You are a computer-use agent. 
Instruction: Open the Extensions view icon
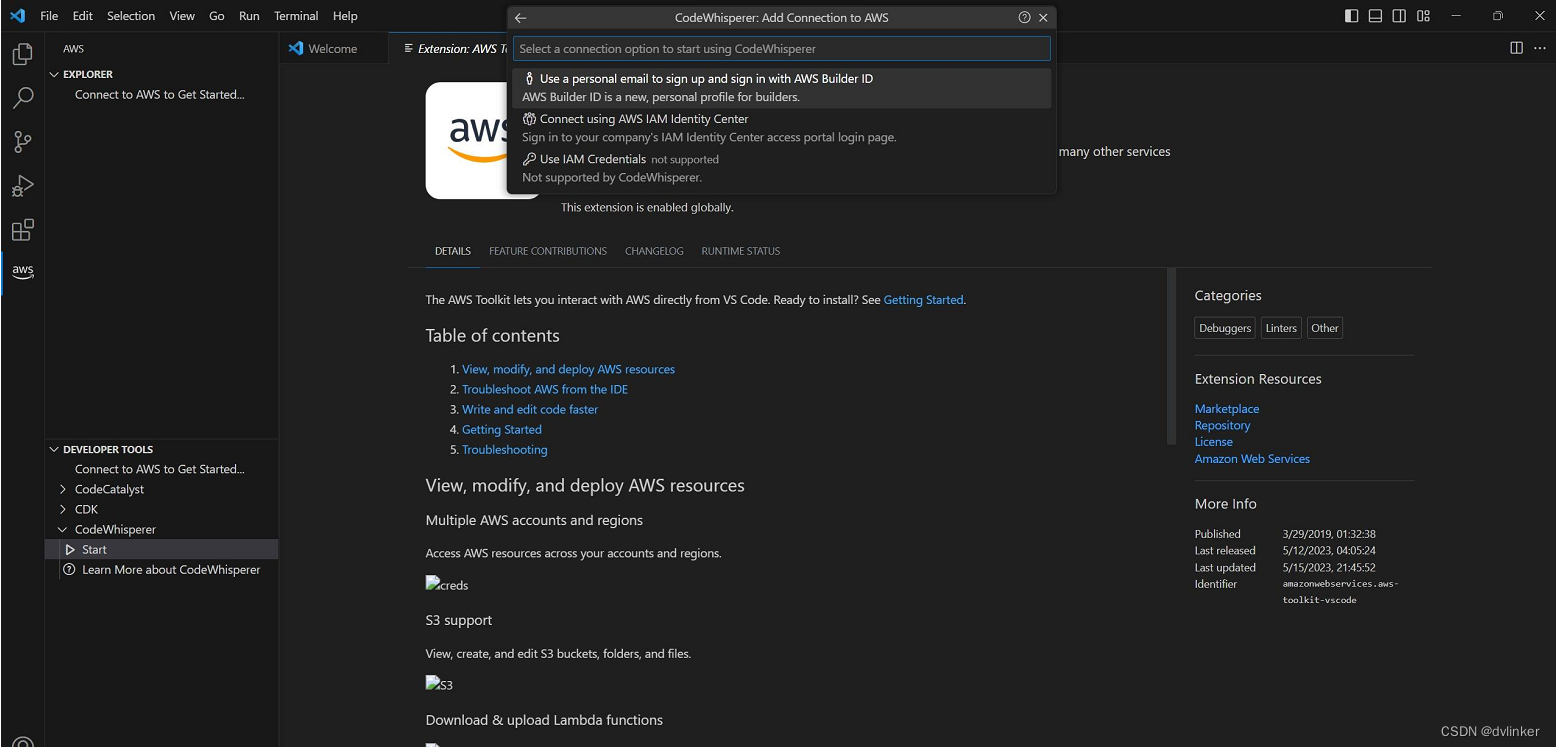tap(22, 230)
